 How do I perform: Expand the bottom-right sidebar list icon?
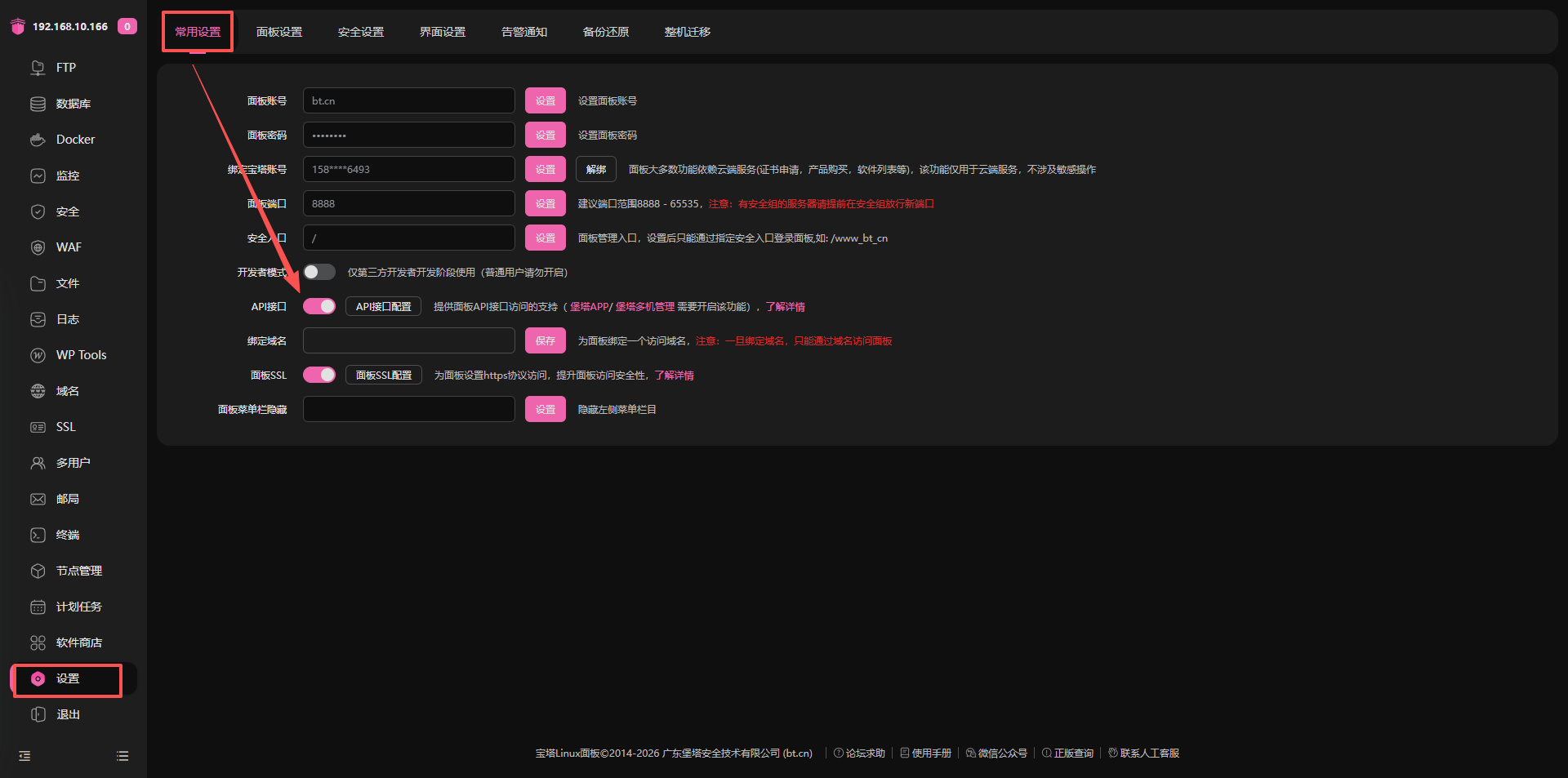122,756
